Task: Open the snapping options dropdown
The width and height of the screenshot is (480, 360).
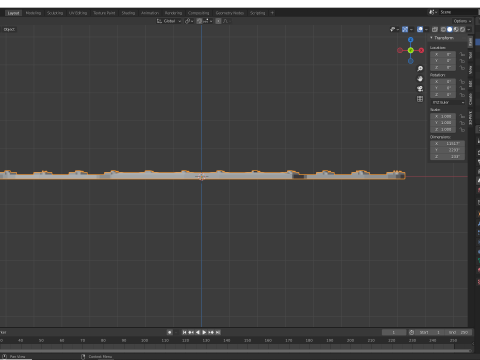Action: 208,21
